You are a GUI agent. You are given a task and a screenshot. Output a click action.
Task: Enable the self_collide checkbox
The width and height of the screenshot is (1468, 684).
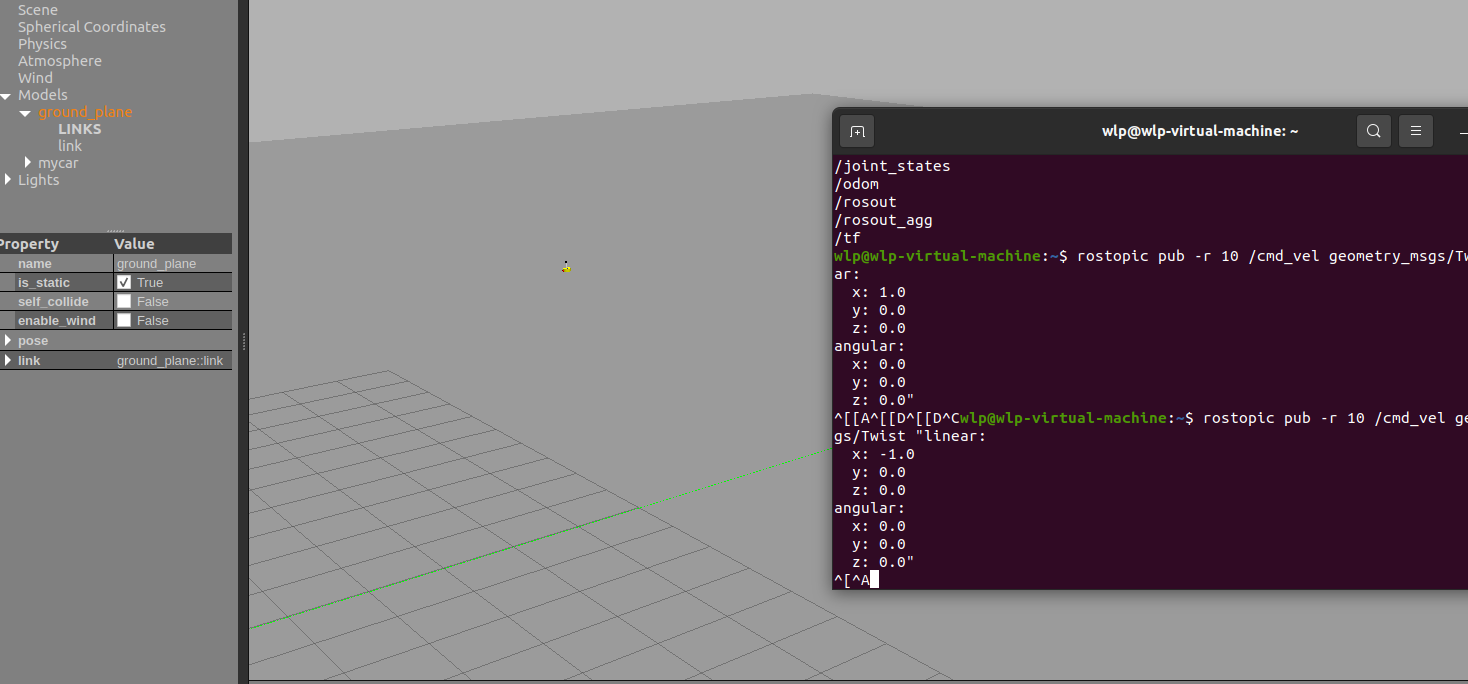point(124,302)
